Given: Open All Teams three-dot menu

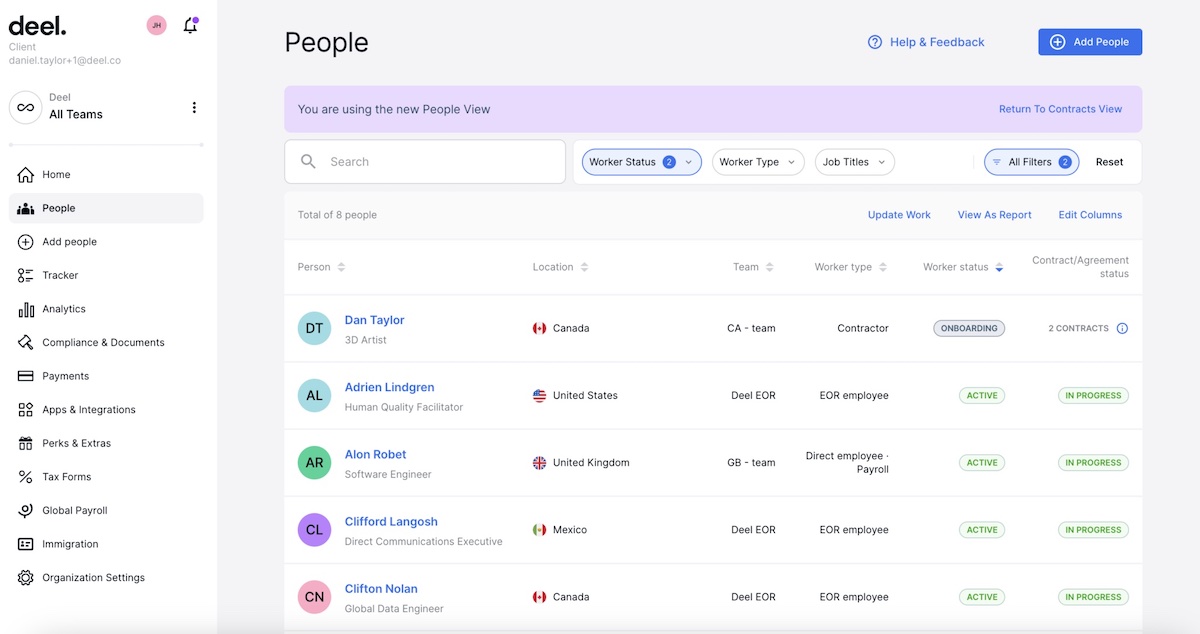Looking at the screenshot, I should (194, 108).
